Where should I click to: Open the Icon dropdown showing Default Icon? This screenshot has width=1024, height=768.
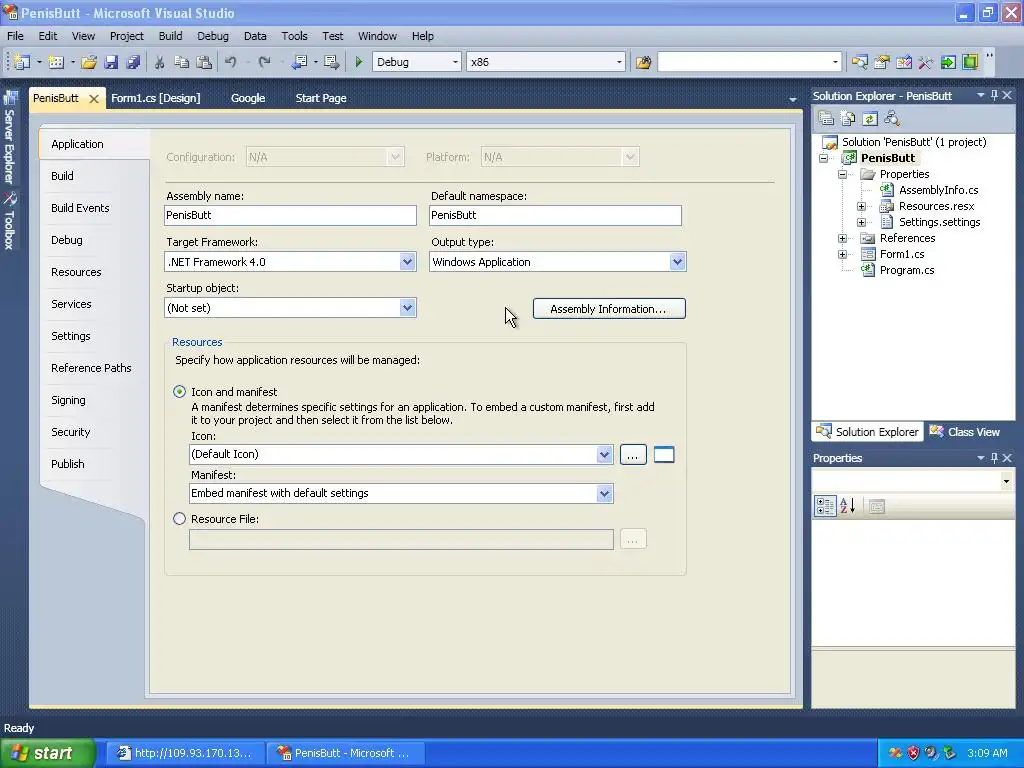(x=604, y=455)
